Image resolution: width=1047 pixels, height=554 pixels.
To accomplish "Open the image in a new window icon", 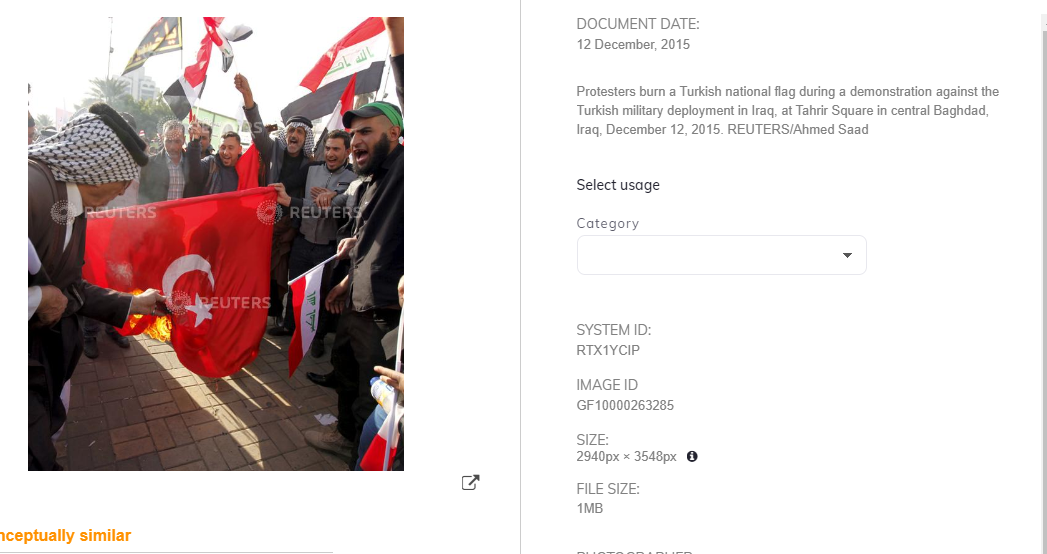I will [x=471, y=483].
